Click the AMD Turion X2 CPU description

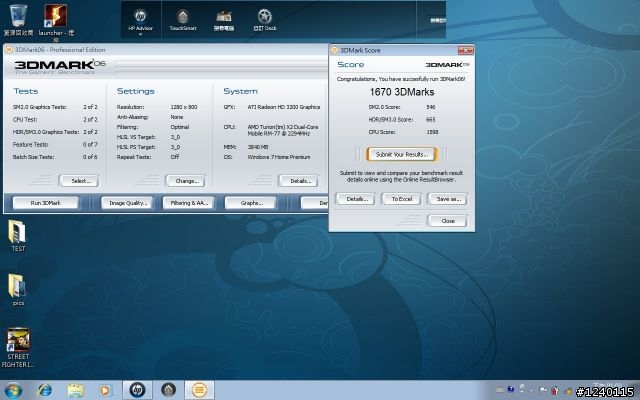point(283,130)
